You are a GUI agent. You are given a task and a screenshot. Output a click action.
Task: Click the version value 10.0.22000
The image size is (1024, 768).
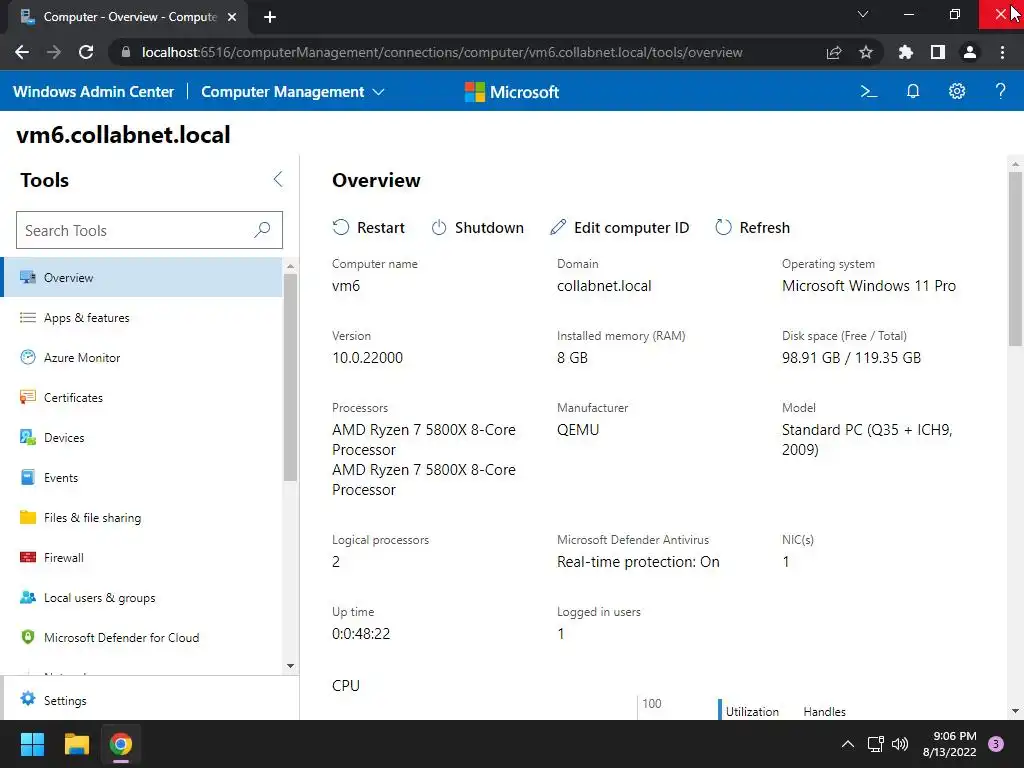pos(368,358)
